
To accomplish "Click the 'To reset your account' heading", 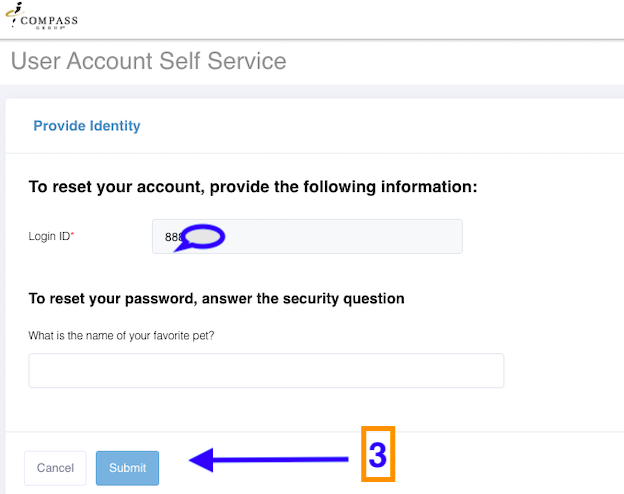I will tap(252, 186).
